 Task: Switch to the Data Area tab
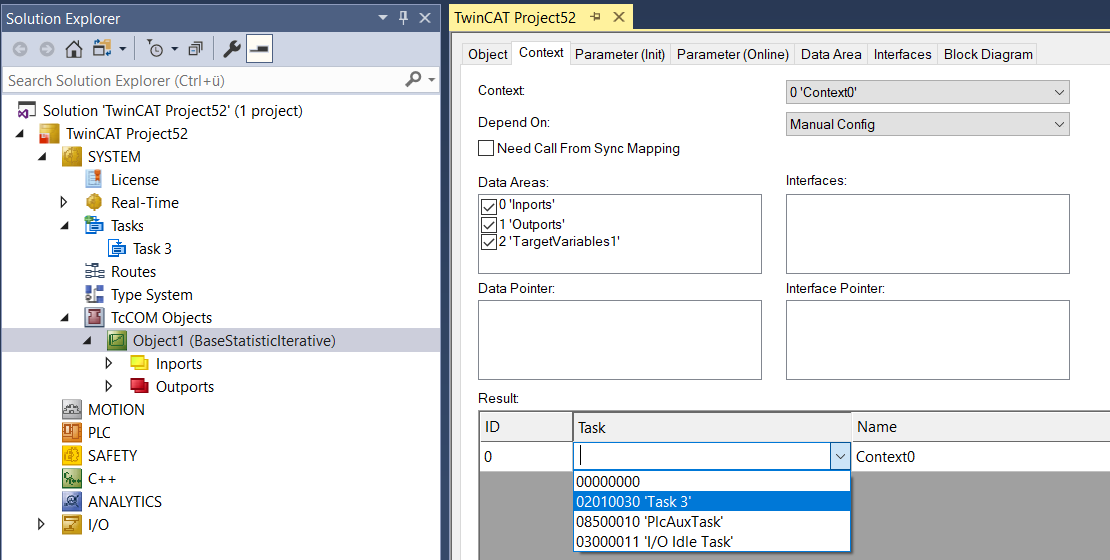pyautogui.click(x=831, y=55)
